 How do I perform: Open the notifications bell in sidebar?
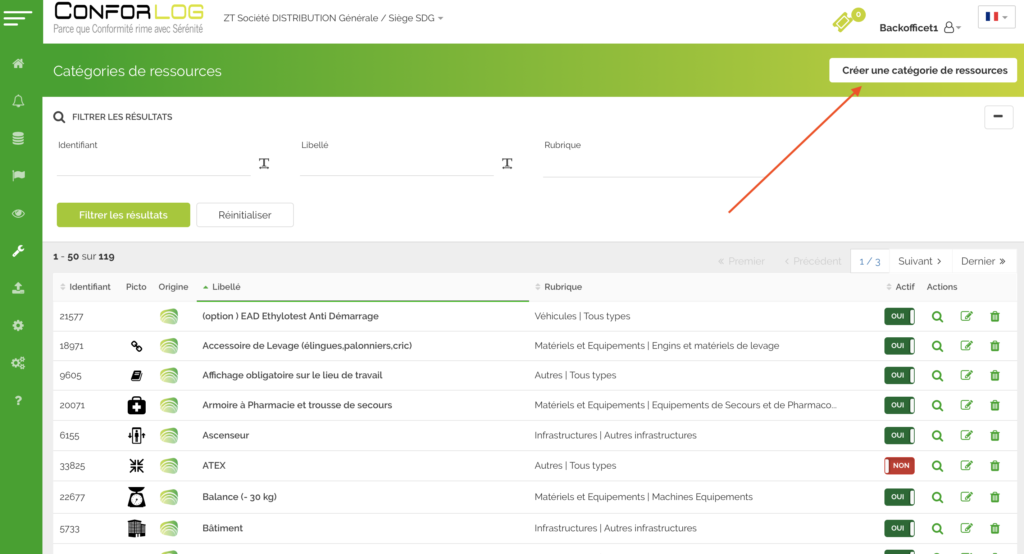click(18, 101)
